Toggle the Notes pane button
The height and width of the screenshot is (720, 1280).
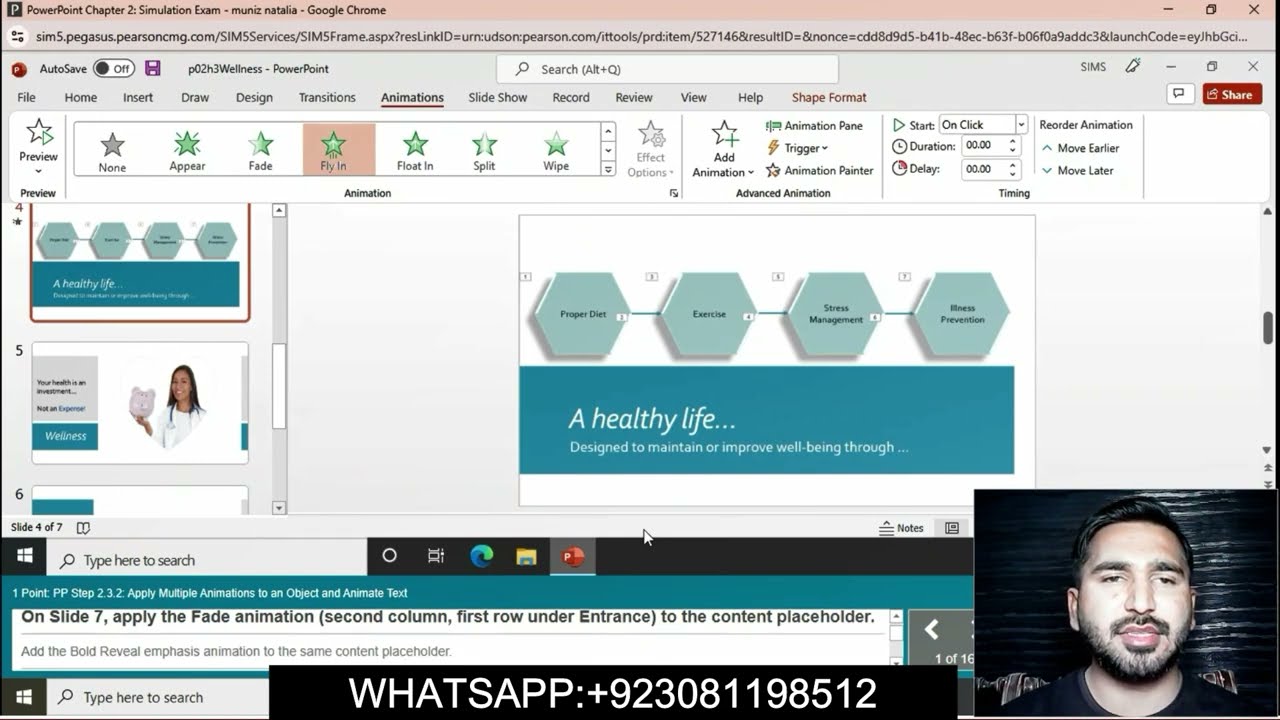901,528
